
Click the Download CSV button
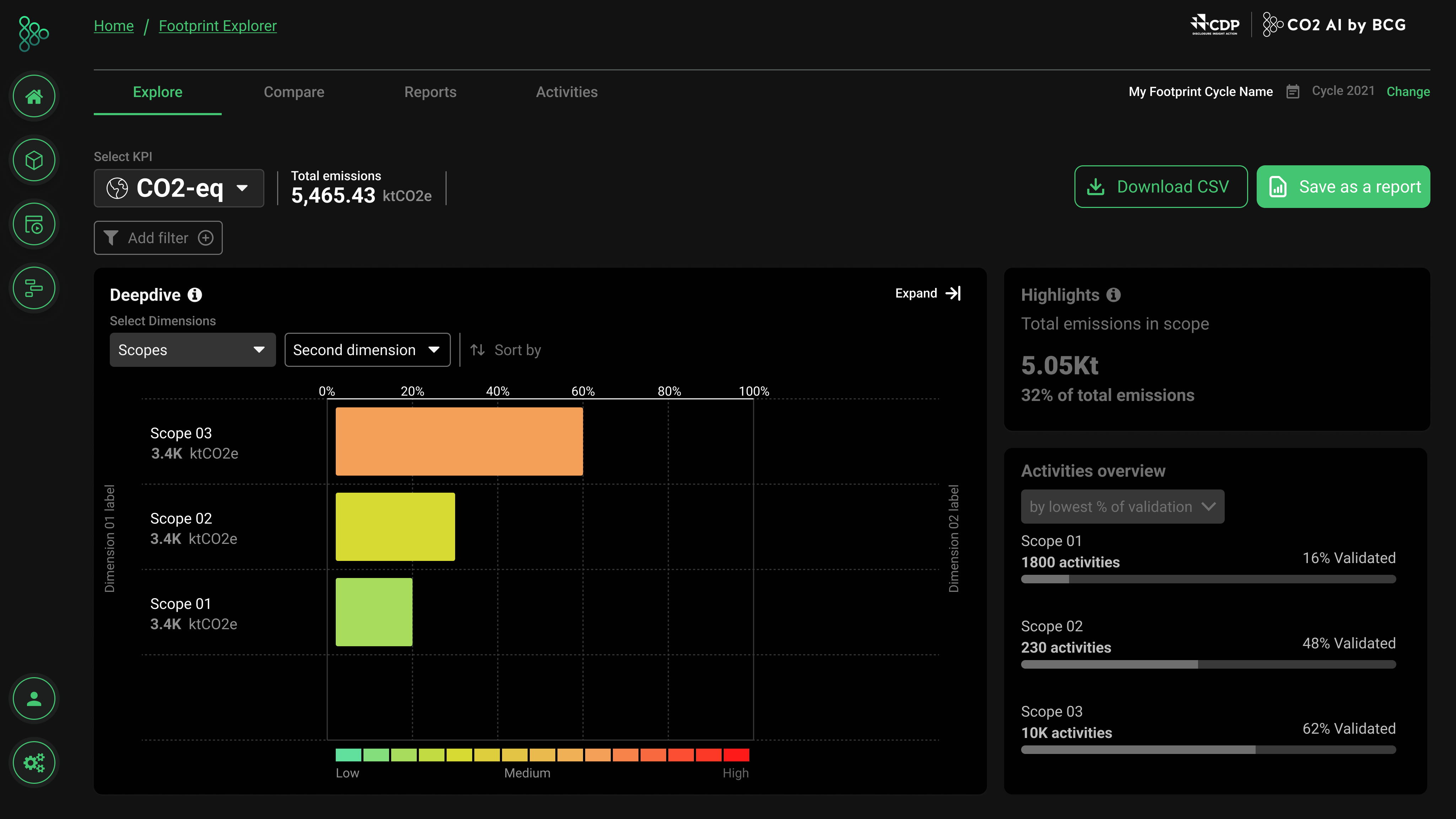[1160, 186]
